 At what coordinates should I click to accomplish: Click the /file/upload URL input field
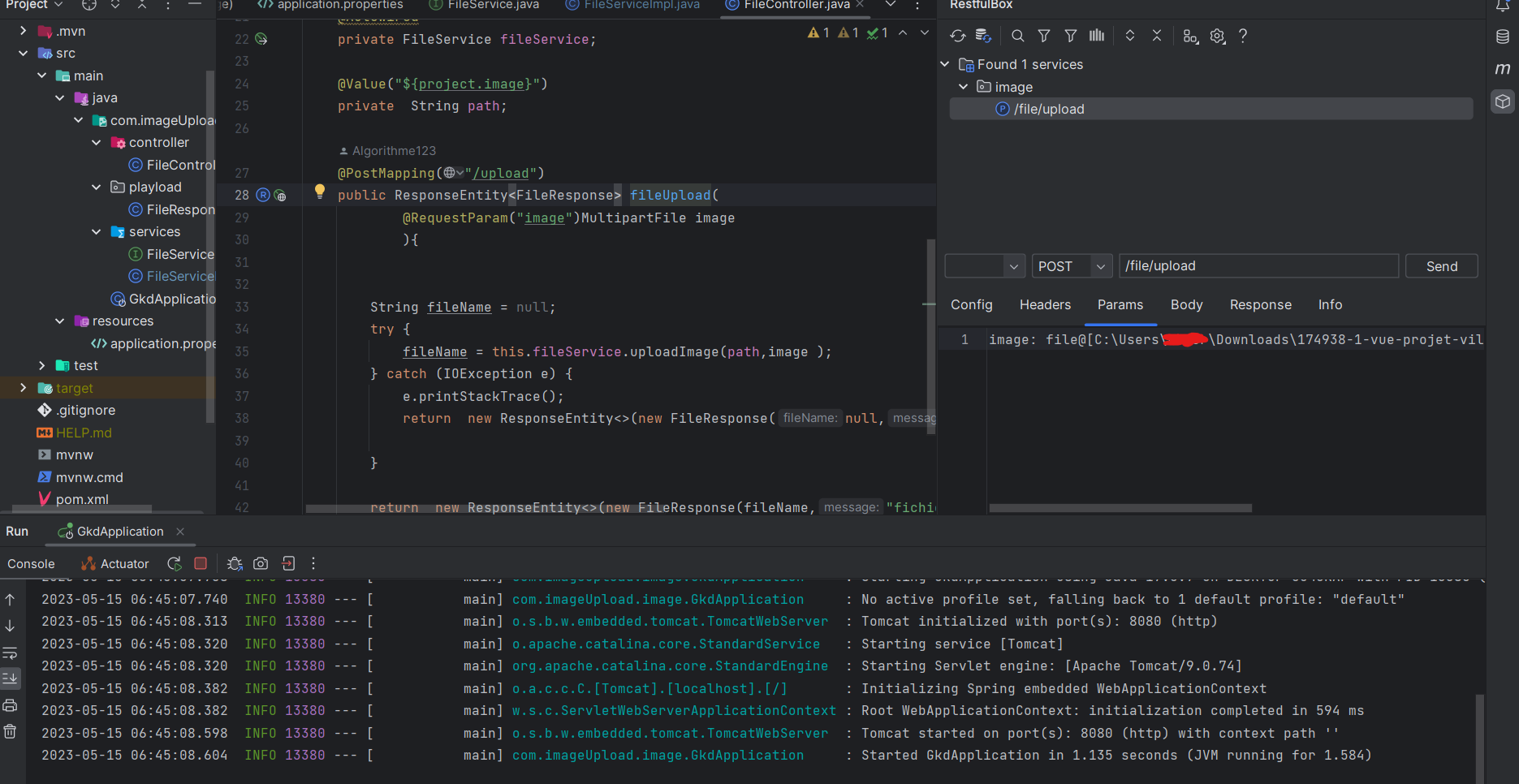coord(1258,265)
